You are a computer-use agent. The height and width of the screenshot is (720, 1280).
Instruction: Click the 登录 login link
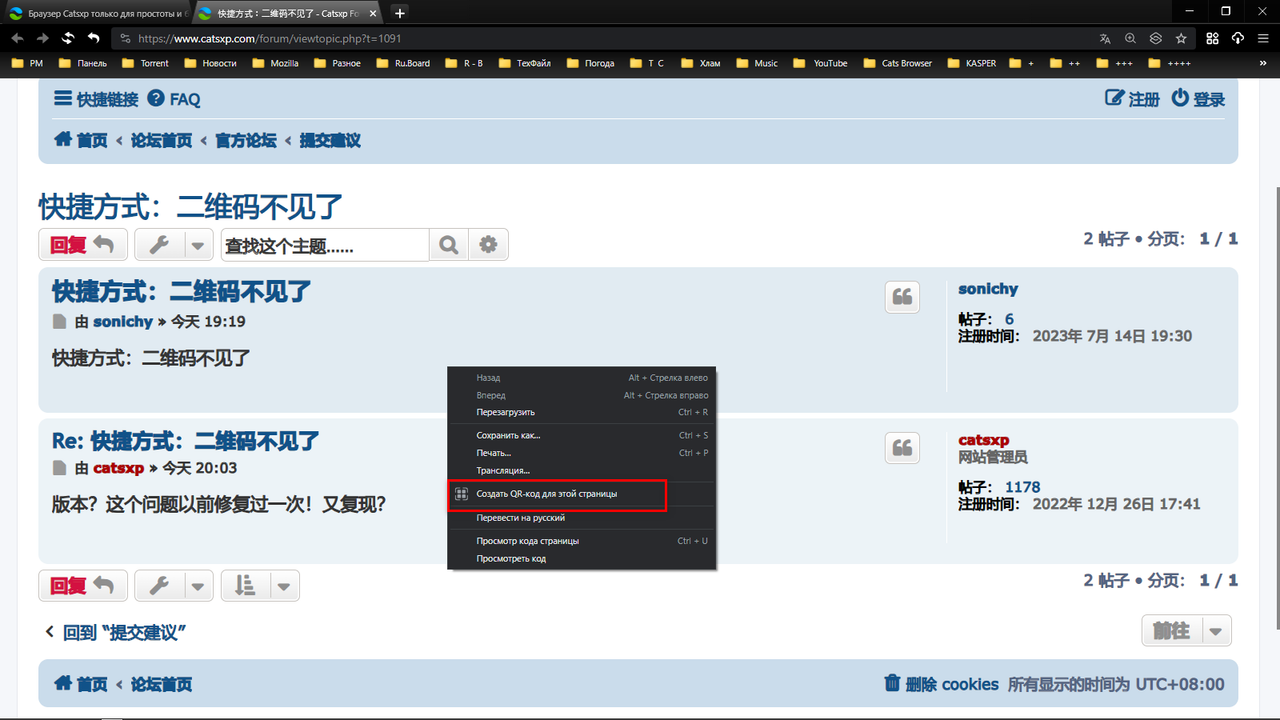click(x=1198, y=99)
